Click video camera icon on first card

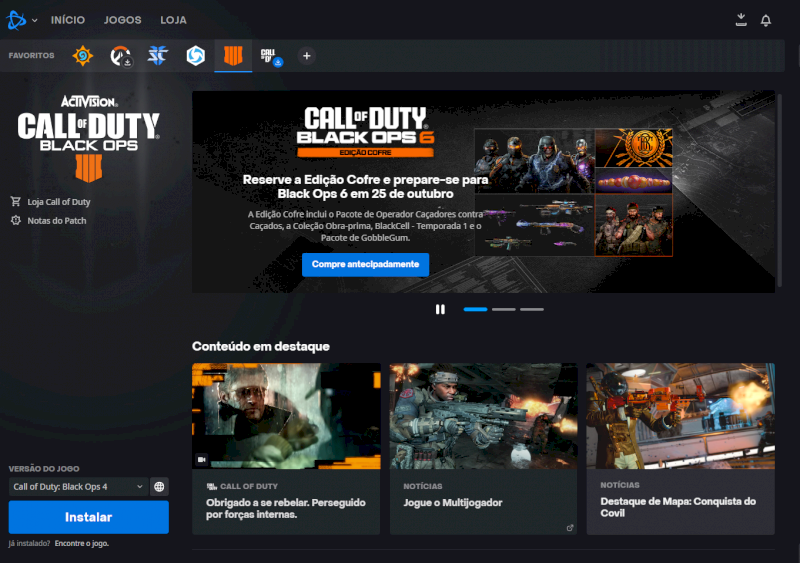point(202,459)
